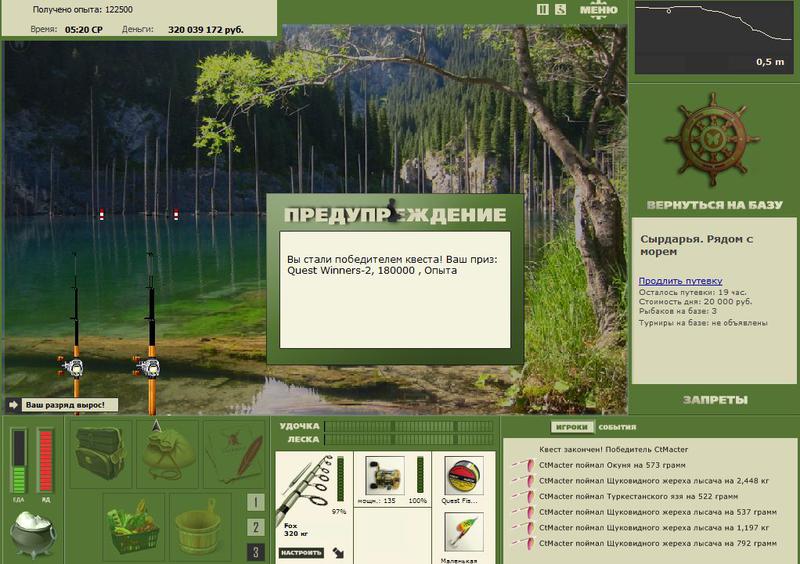The height and width of the screenshot is (564, 800).
Task: Select the small spinner lure
Action: (463, 532)
